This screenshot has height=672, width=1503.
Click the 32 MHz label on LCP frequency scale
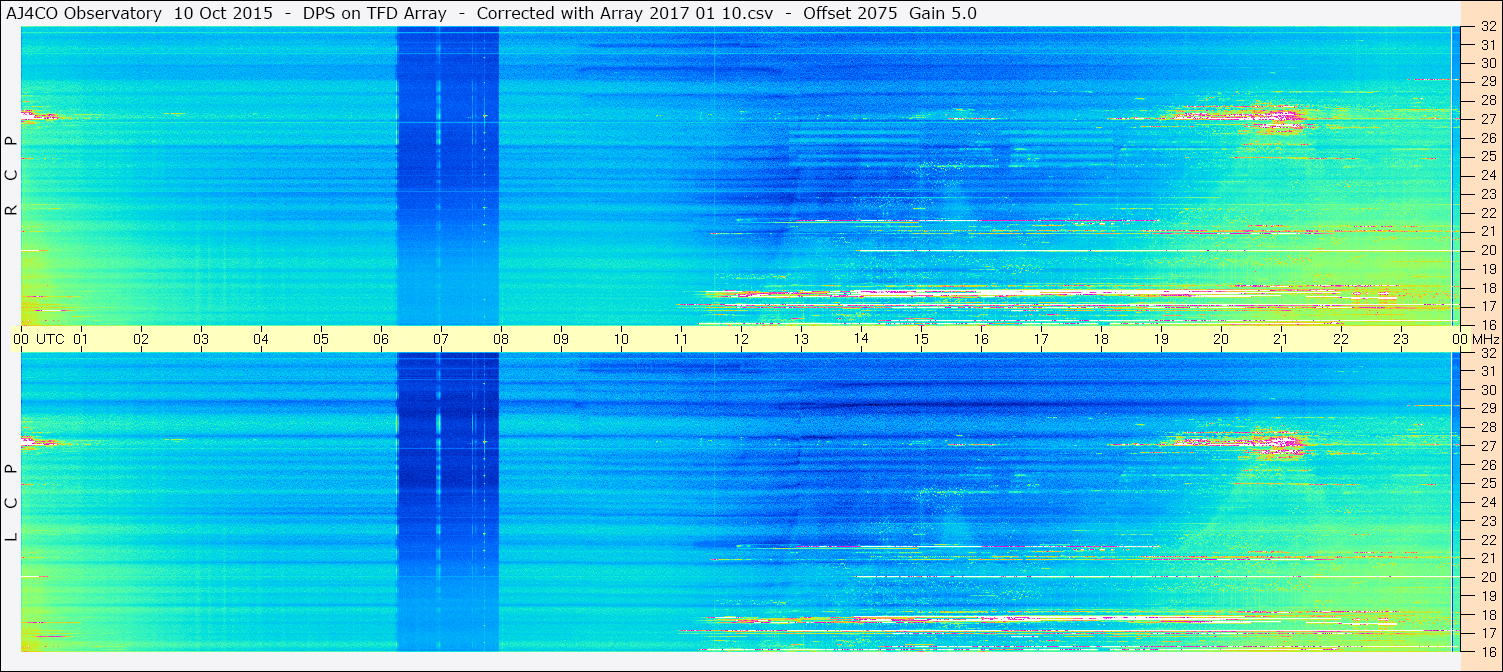1487,353
